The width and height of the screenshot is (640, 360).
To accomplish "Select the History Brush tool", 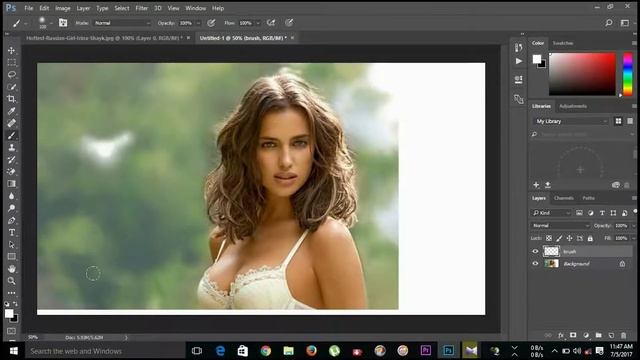I will click(x=11, y=160).
